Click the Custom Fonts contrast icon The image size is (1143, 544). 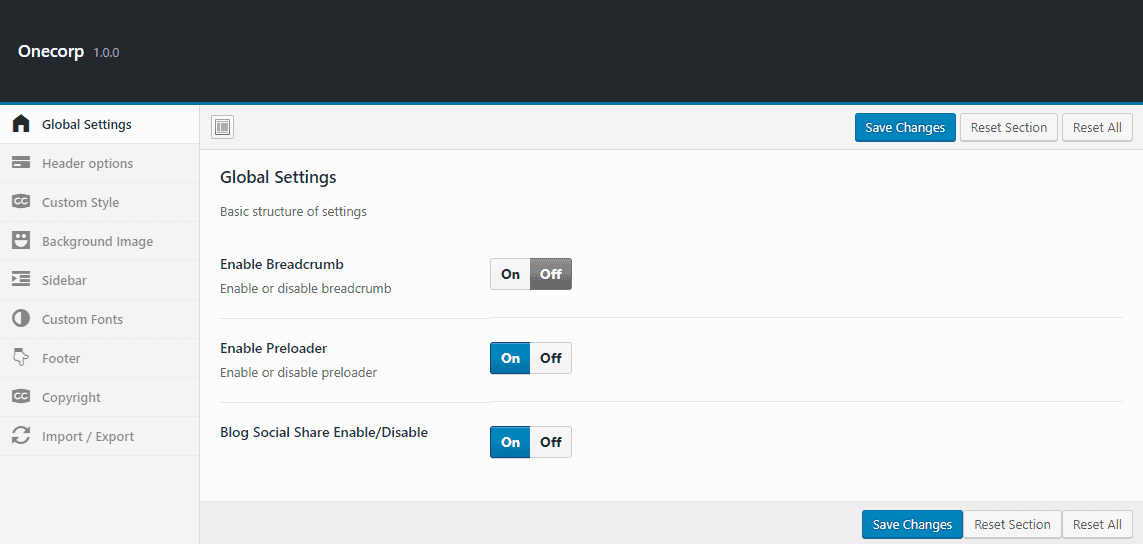click(21, 319)
